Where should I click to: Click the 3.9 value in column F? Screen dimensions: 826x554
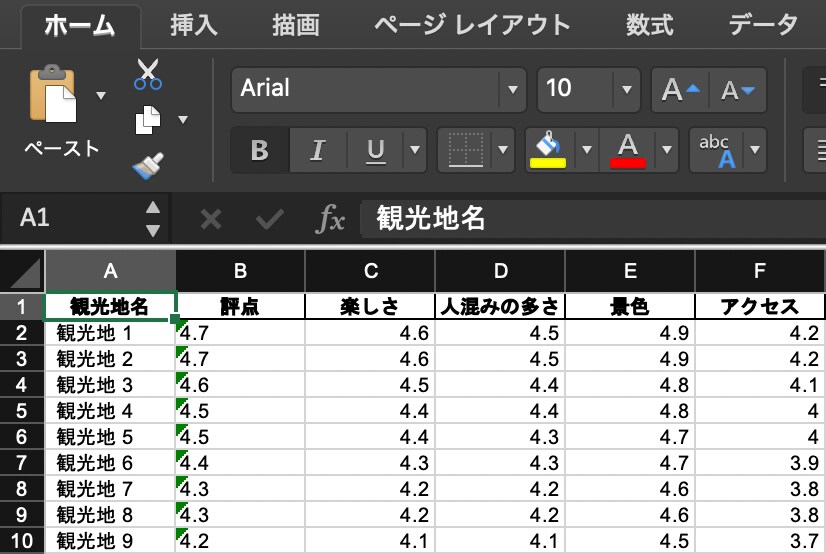tap(760, 463)
